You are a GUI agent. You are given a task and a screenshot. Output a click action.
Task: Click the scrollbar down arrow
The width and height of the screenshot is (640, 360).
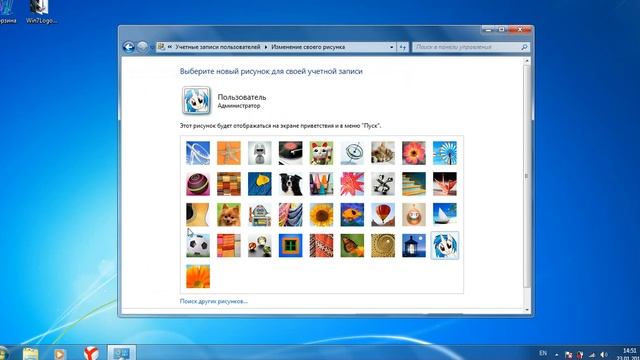[527, 310]
